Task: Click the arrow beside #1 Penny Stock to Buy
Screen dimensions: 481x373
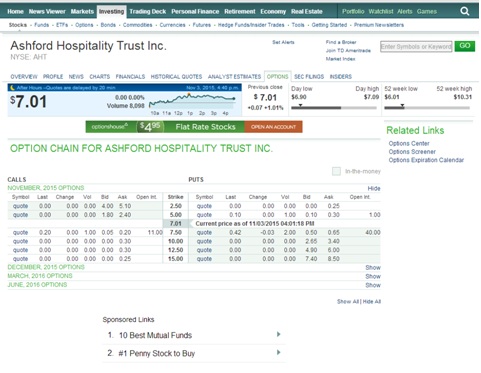Action: 279,352
